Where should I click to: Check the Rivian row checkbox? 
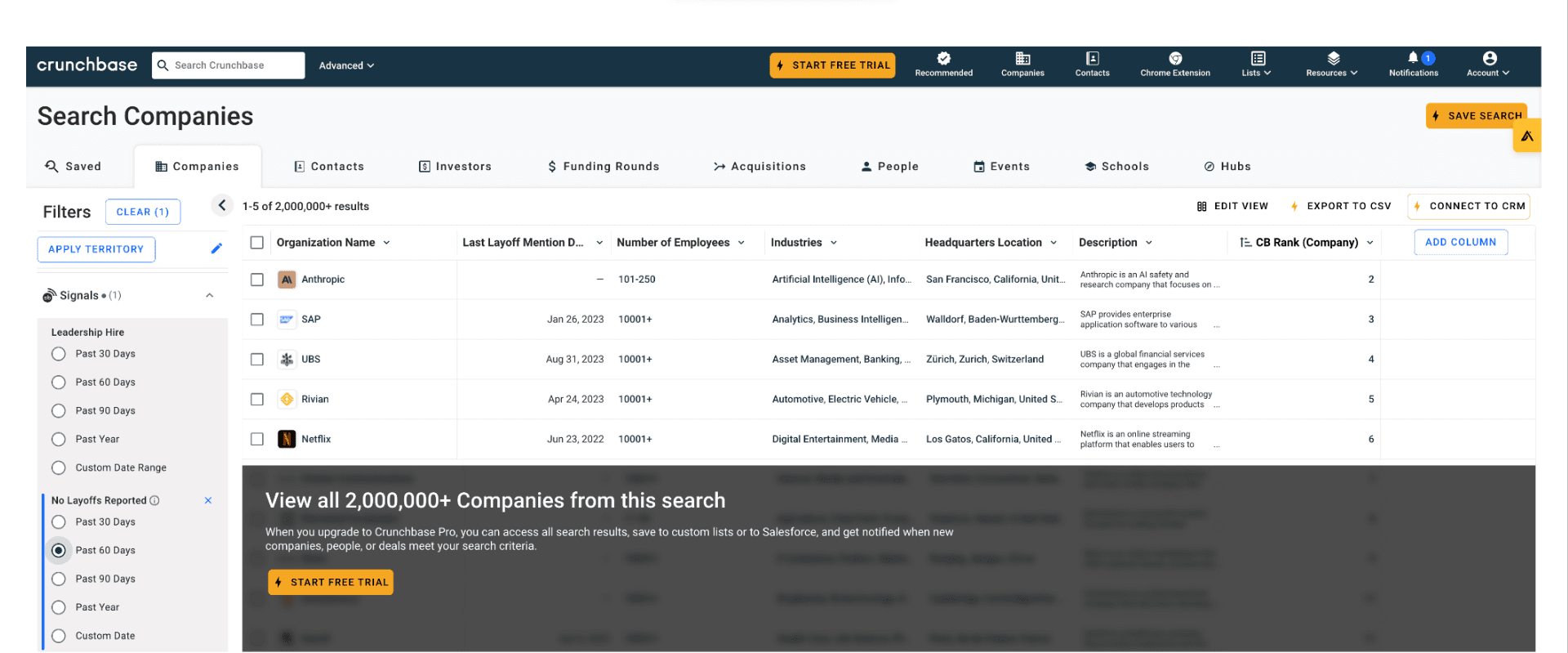pyautogui.click(x=257, y=400)
